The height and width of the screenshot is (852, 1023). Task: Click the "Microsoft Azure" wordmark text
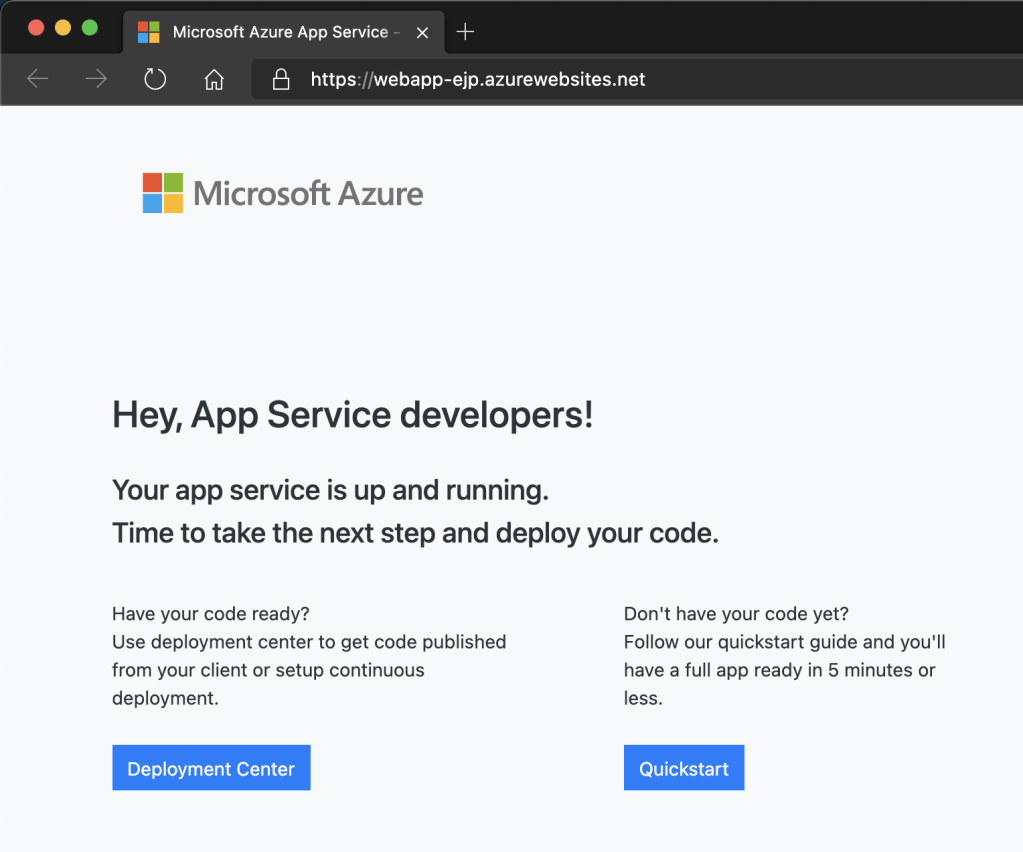point(308,193)
